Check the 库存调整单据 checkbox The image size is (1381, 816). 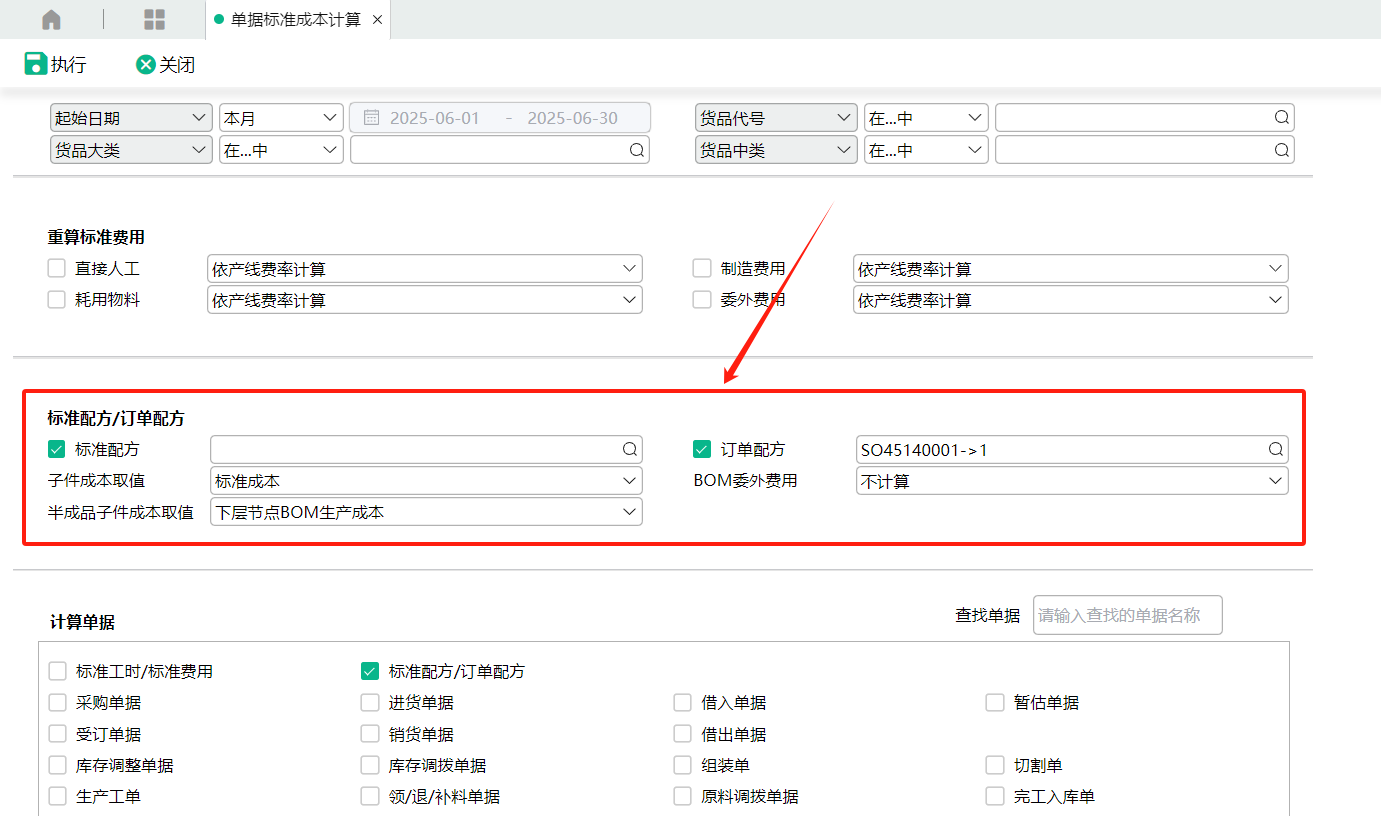57,765
